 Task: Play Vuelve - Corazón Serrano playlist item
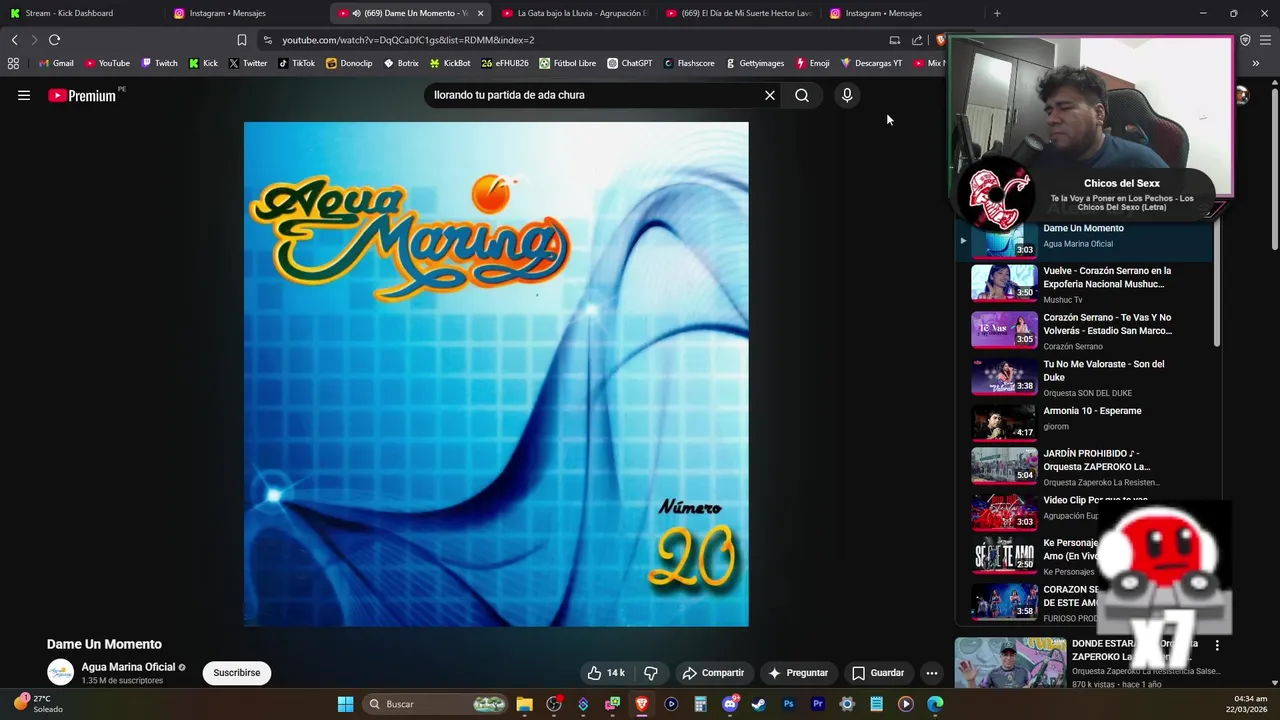pyautogui.click(x=1085, y=284)
